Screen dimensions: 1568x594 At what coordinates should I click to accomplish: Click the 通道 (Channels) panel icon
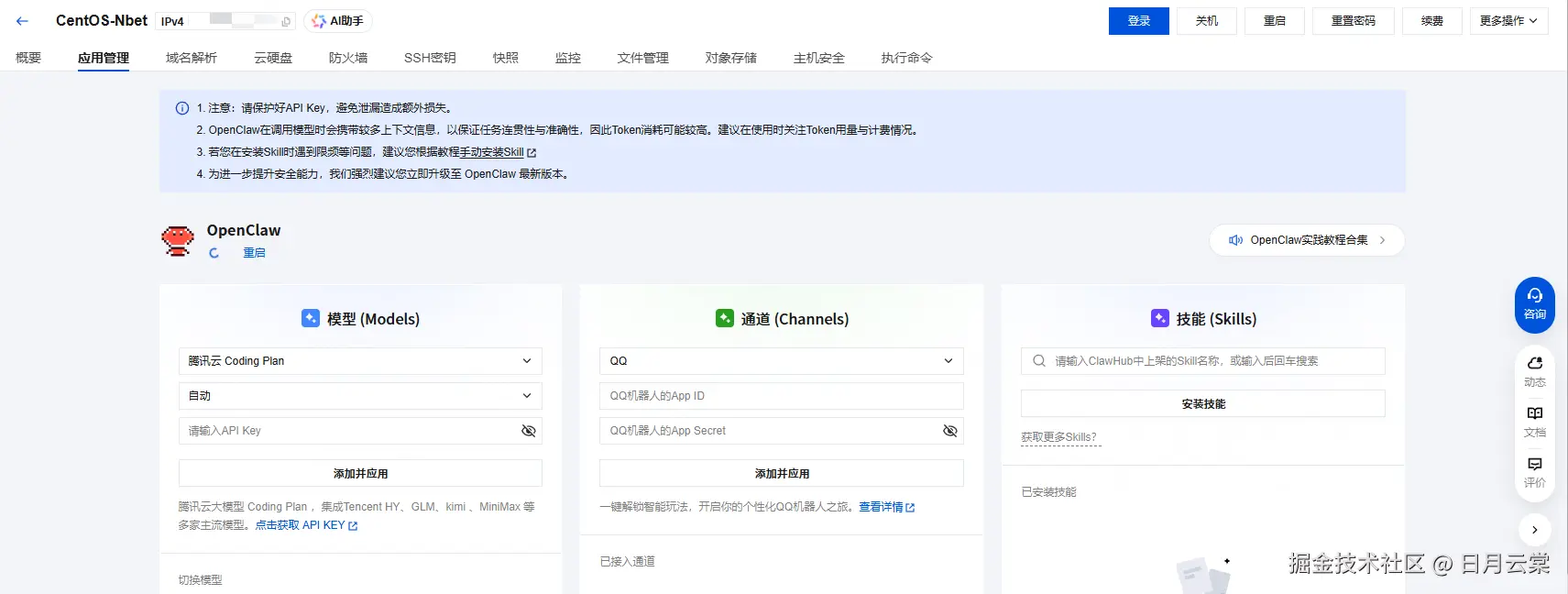click(x=725, y=318)
